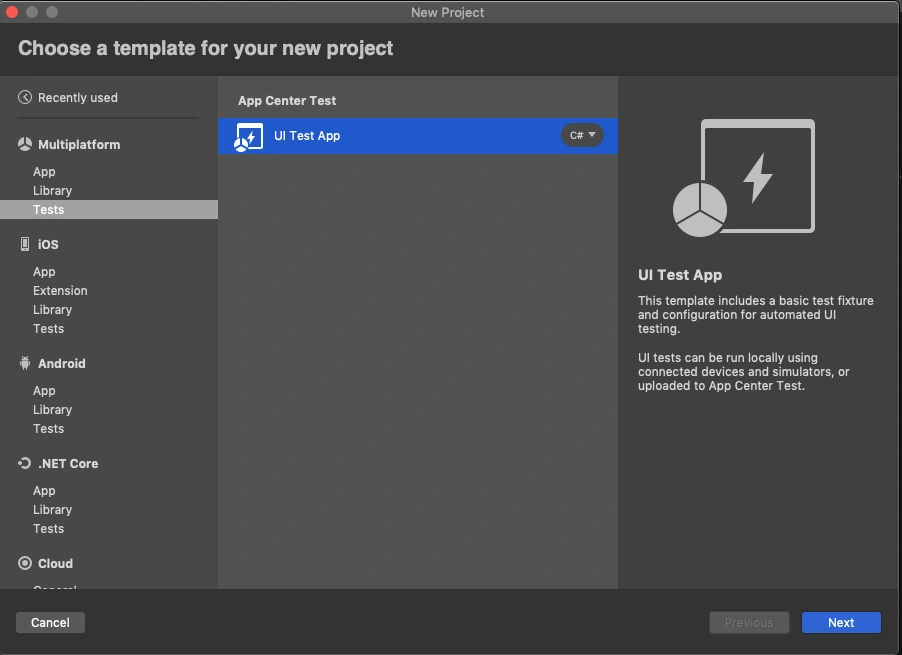The width and height of the screenshot is (902, 655).
Task: Click the UI Test App description title
Action: pos(680,275)
